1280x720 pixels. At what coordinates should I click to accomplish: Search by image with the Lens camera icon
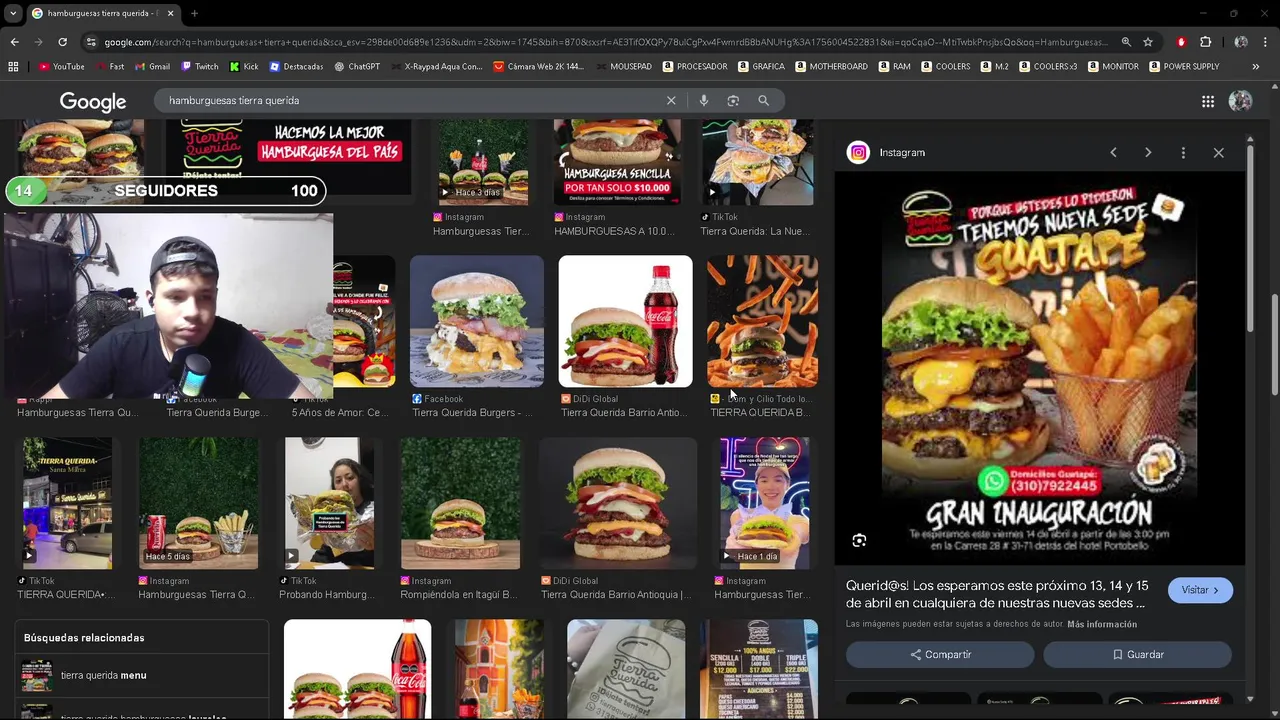[x=733, y=101]
